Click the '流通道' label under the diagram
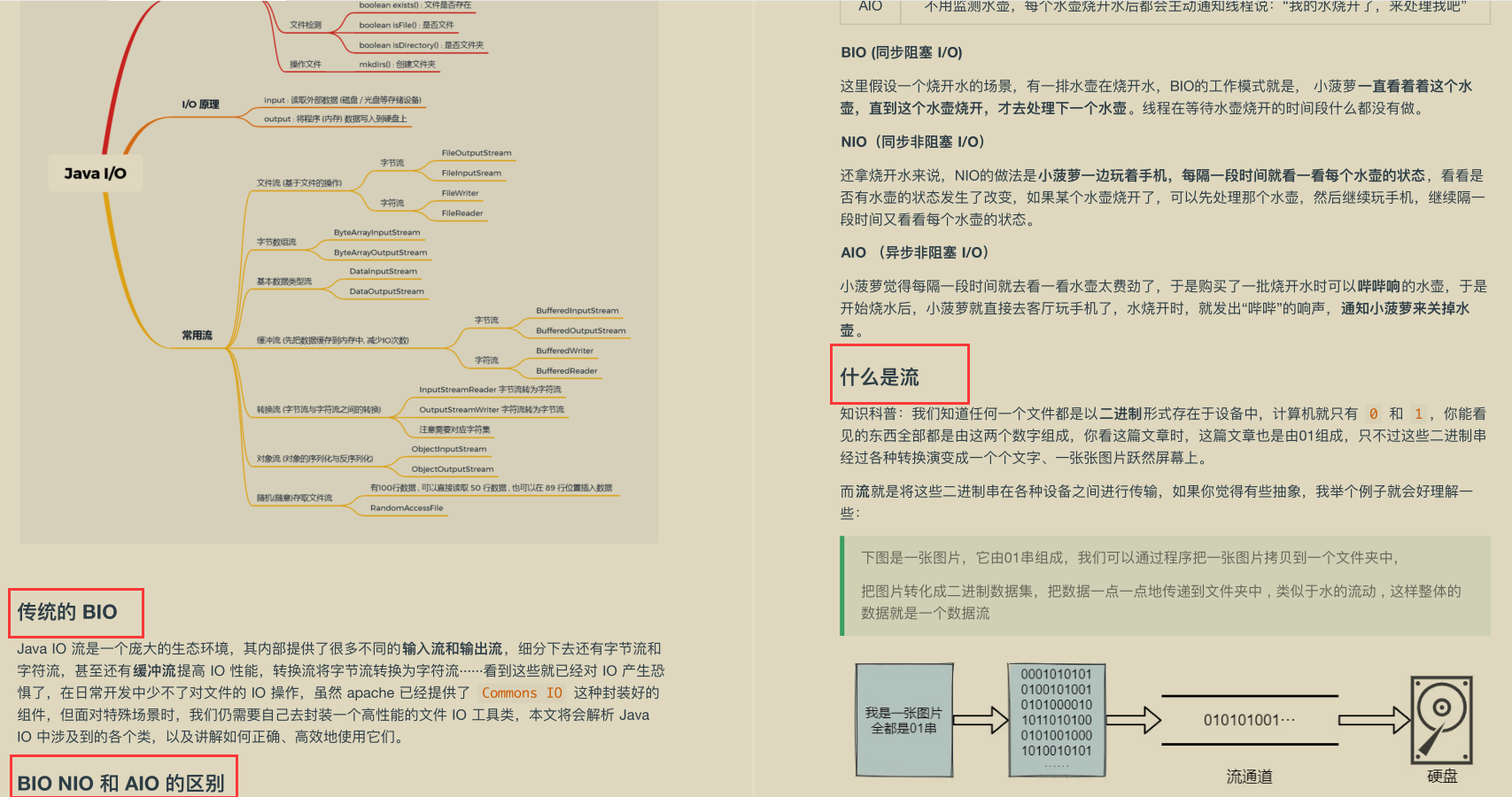 (x=1249, y=777)
